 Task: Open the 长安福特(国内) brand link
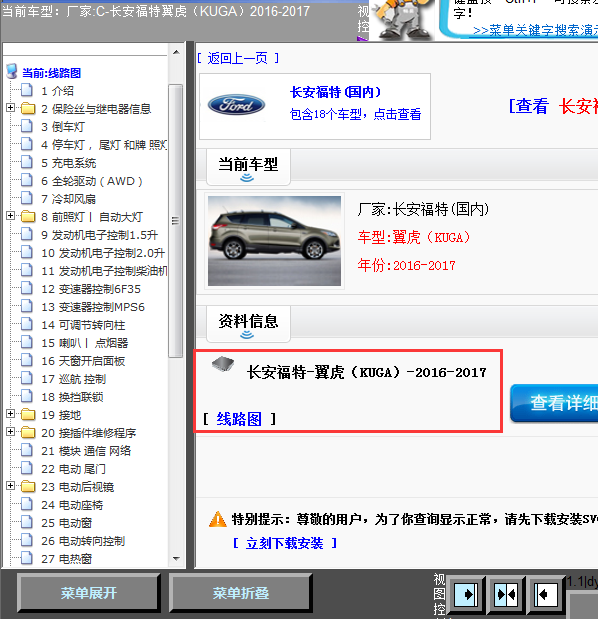coord(336,92)
